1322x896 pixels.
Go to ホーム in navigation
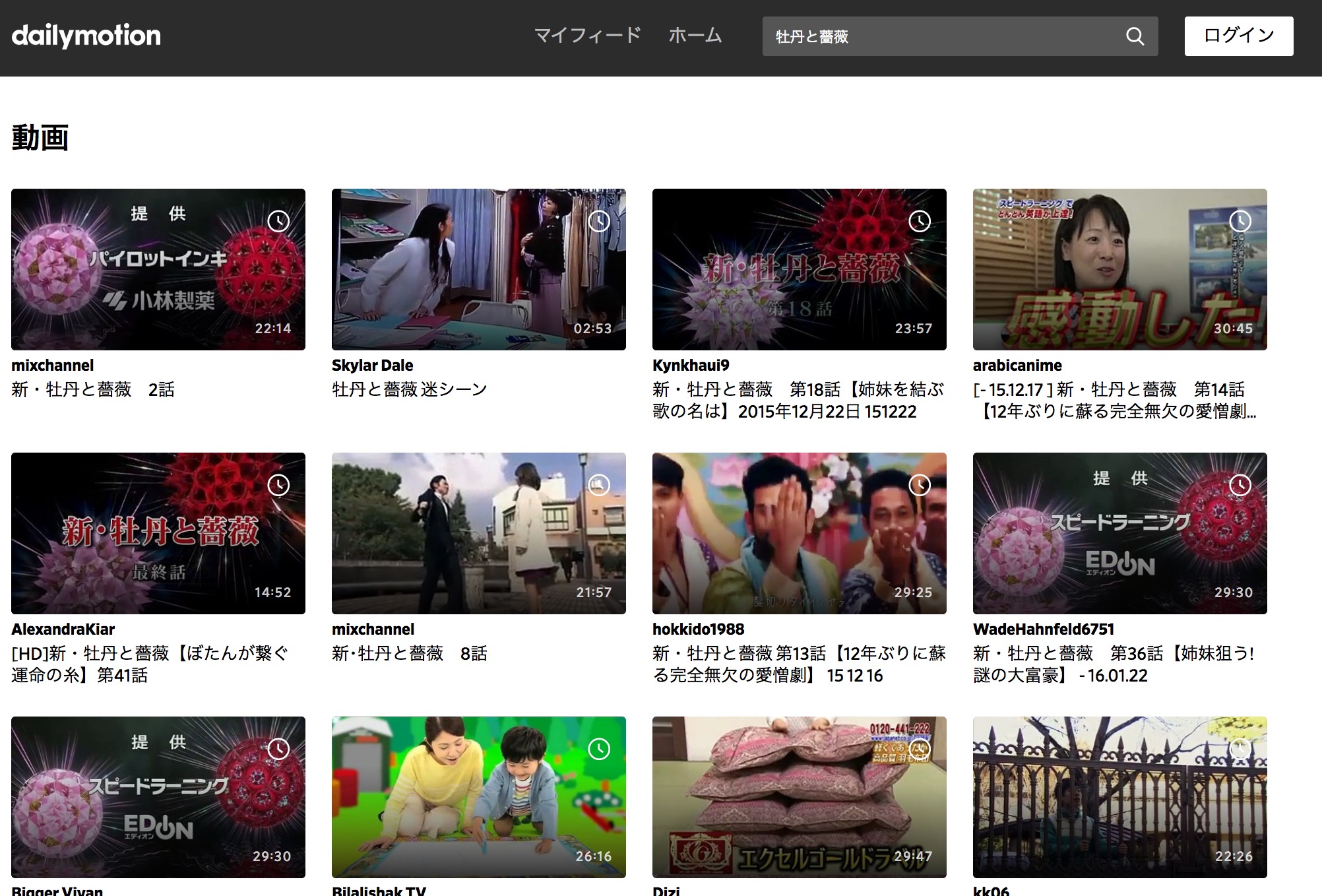(x=695, y=36)
